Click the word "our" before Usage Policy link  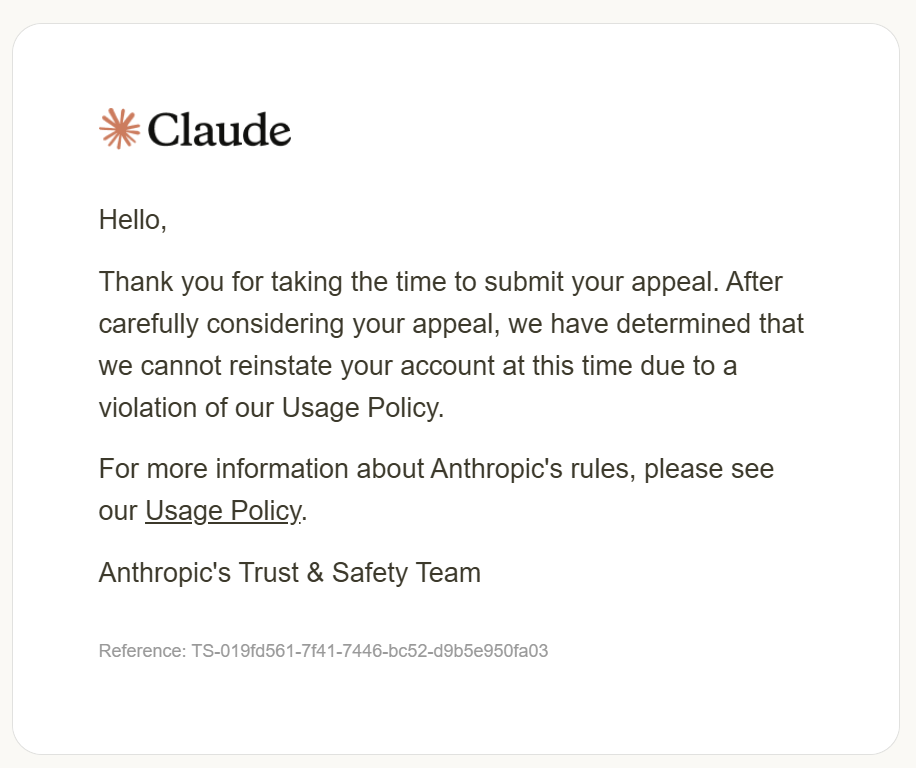[118, 511]
